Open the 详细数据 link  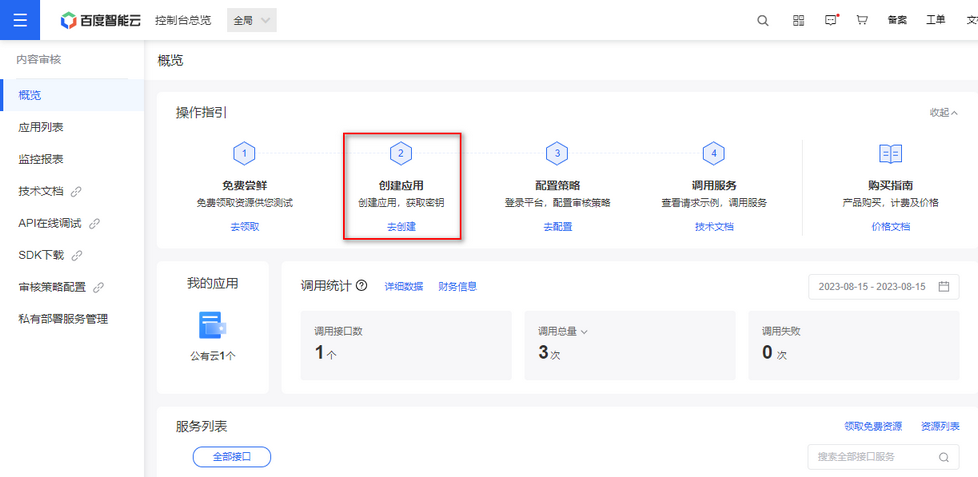point(404,287)
